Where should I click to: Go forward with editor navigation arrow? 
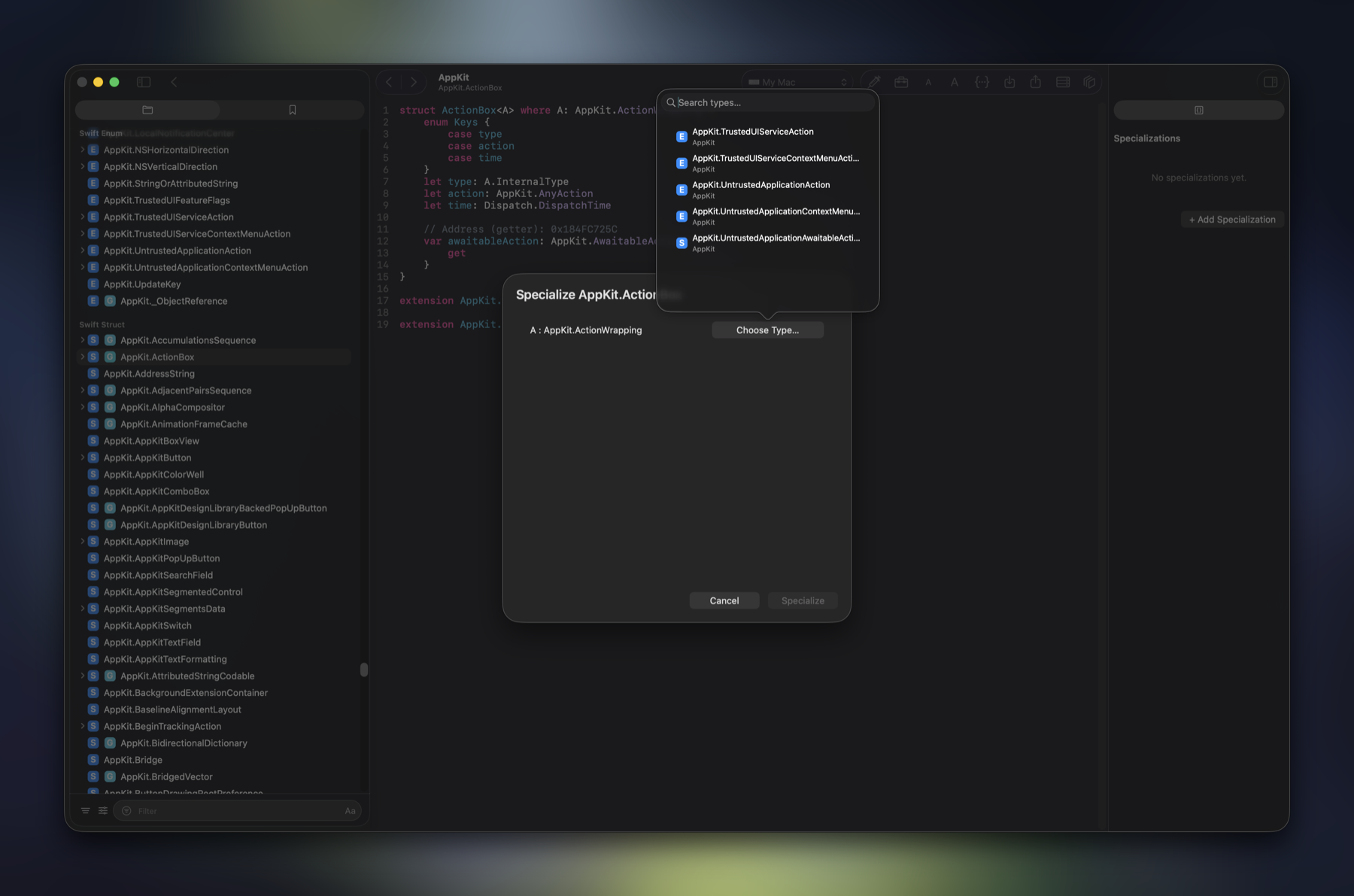pos(413,82)
